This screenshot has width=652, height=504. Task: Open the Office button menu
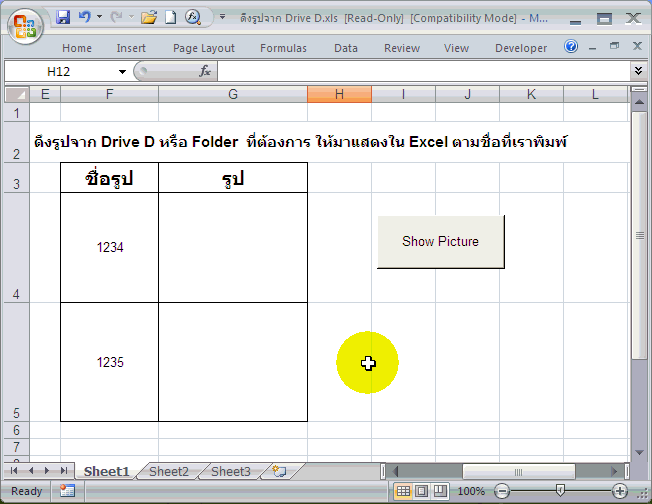(25, 26)
